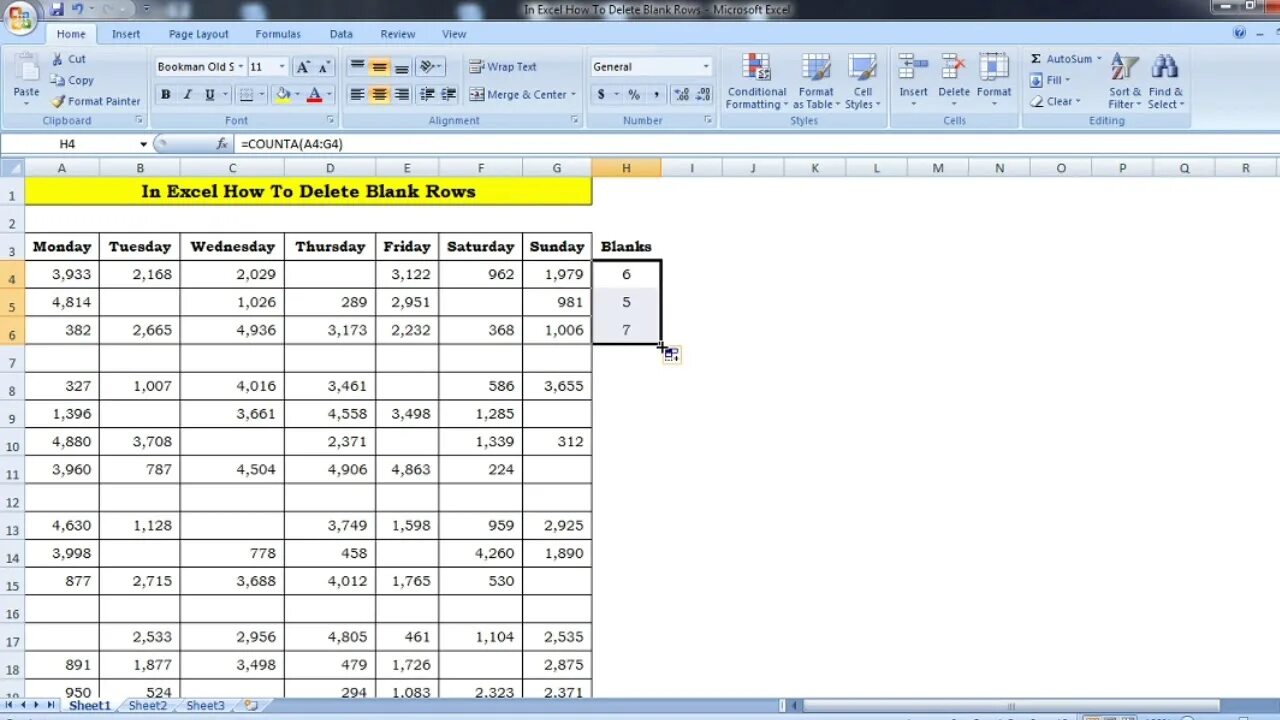This screenshot has height=720, width=1280.
Task: Toggle Align Text Right
Action: click(401, 95)
